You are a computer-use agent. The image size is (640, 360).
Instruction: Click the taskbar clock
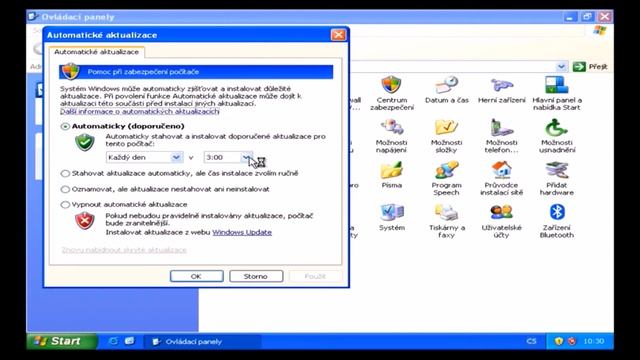(x=593, y=341)
